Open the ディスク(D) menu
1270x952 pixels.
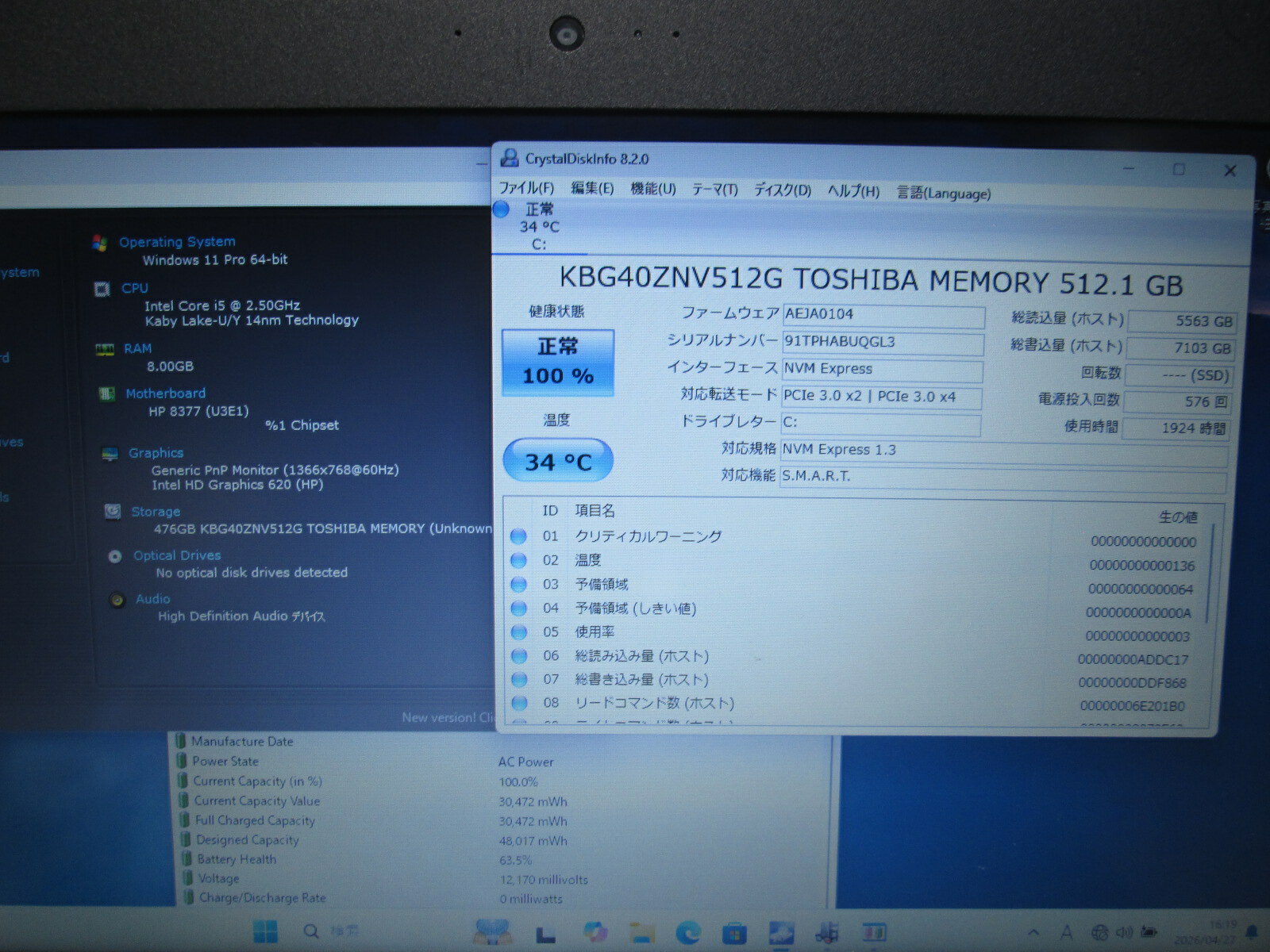tap(782, 190)
